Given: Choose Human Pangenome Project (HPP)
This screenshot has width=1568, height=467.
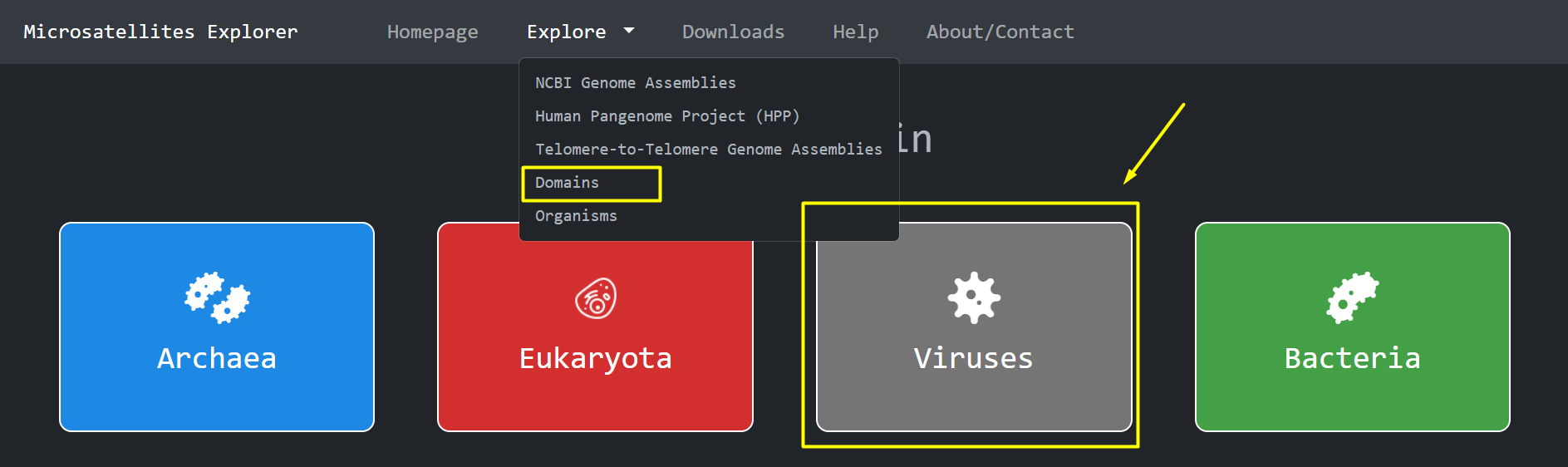Looking at the screenshot, I should [x=666, y=116].
